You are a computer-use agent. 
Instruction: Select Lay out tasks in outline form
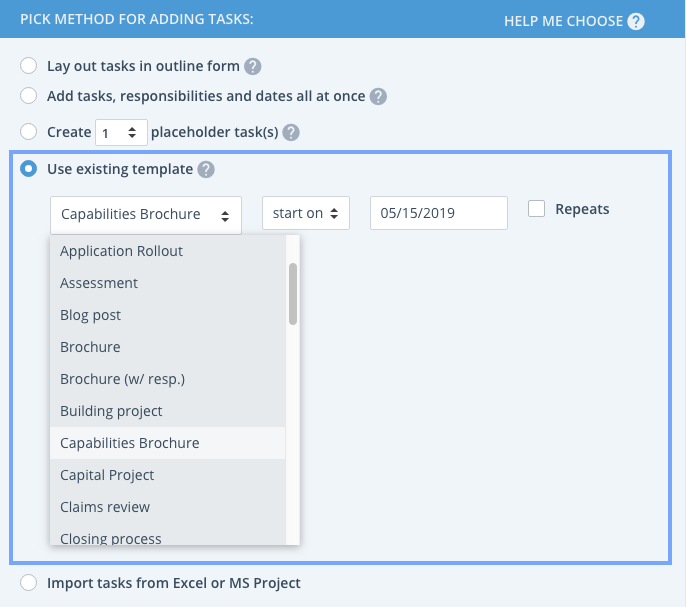point(29,67)
